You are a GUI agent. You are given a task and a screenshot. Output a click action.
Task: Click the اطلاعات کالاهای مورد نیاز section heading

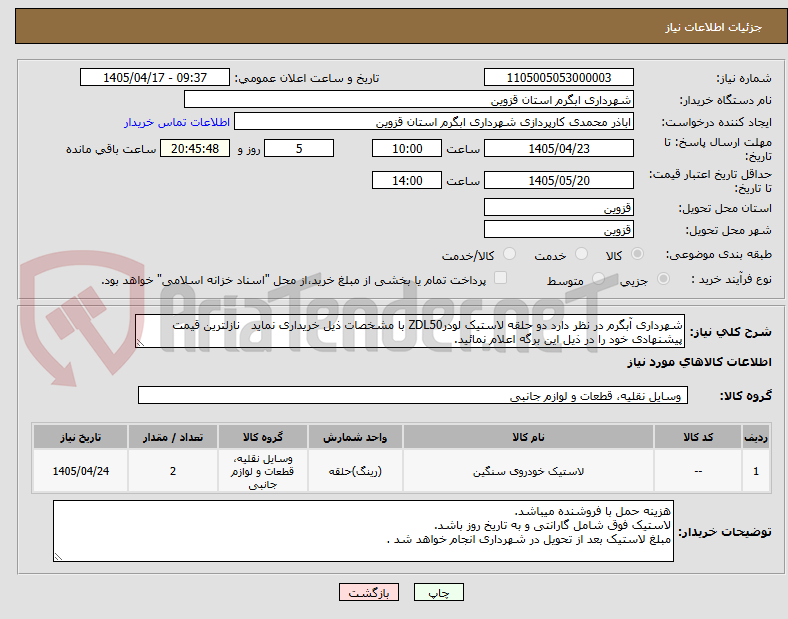[x=699, y=362]
